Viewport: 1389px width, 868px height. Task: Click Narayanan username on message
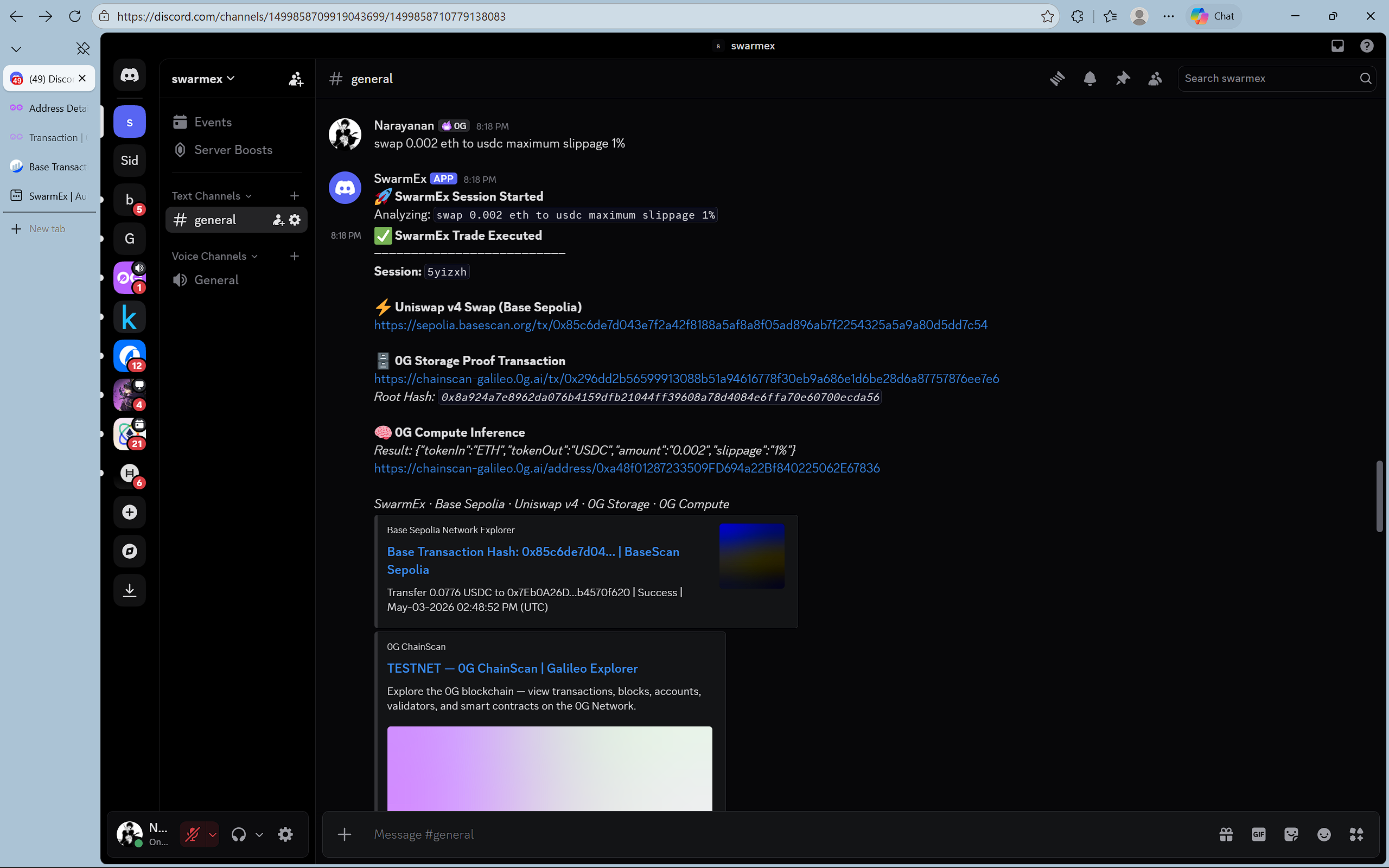tap(404, 126)
